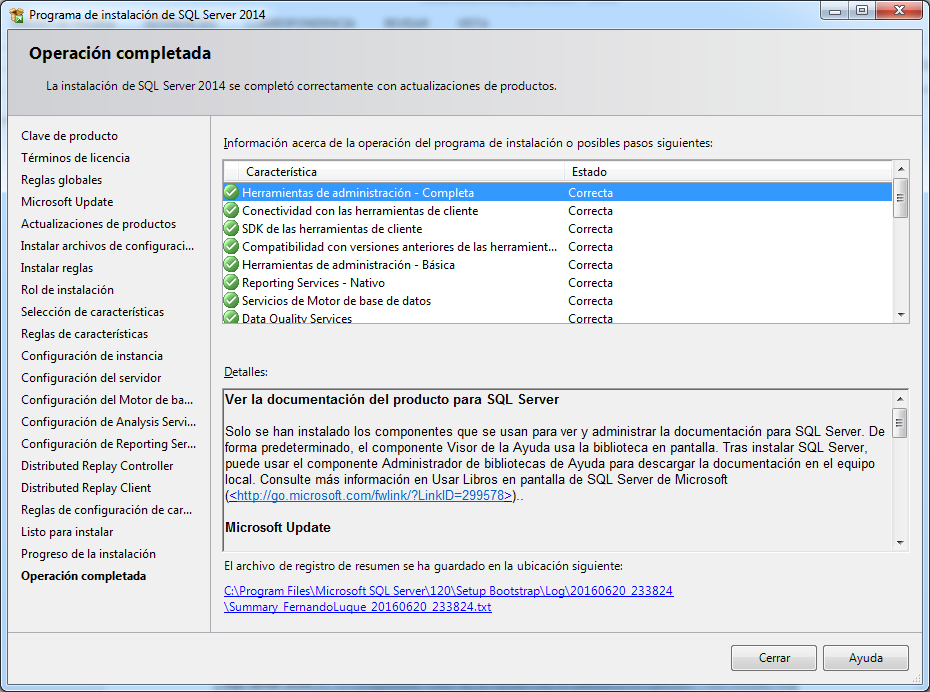Viewport: 930px width, 692px height.
Task: Click the feature list scrollbar thumb
Action: pos(900,198)
